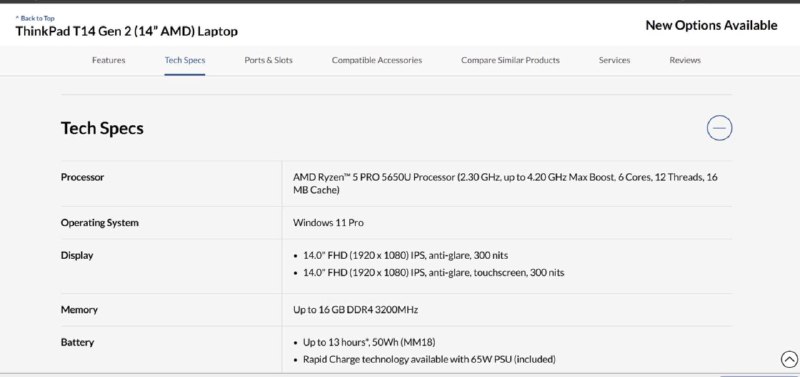The width and height of the screenshot is (800, 377).
Task: Open Compatible Accessories tab
Action: tap(377, 60)
